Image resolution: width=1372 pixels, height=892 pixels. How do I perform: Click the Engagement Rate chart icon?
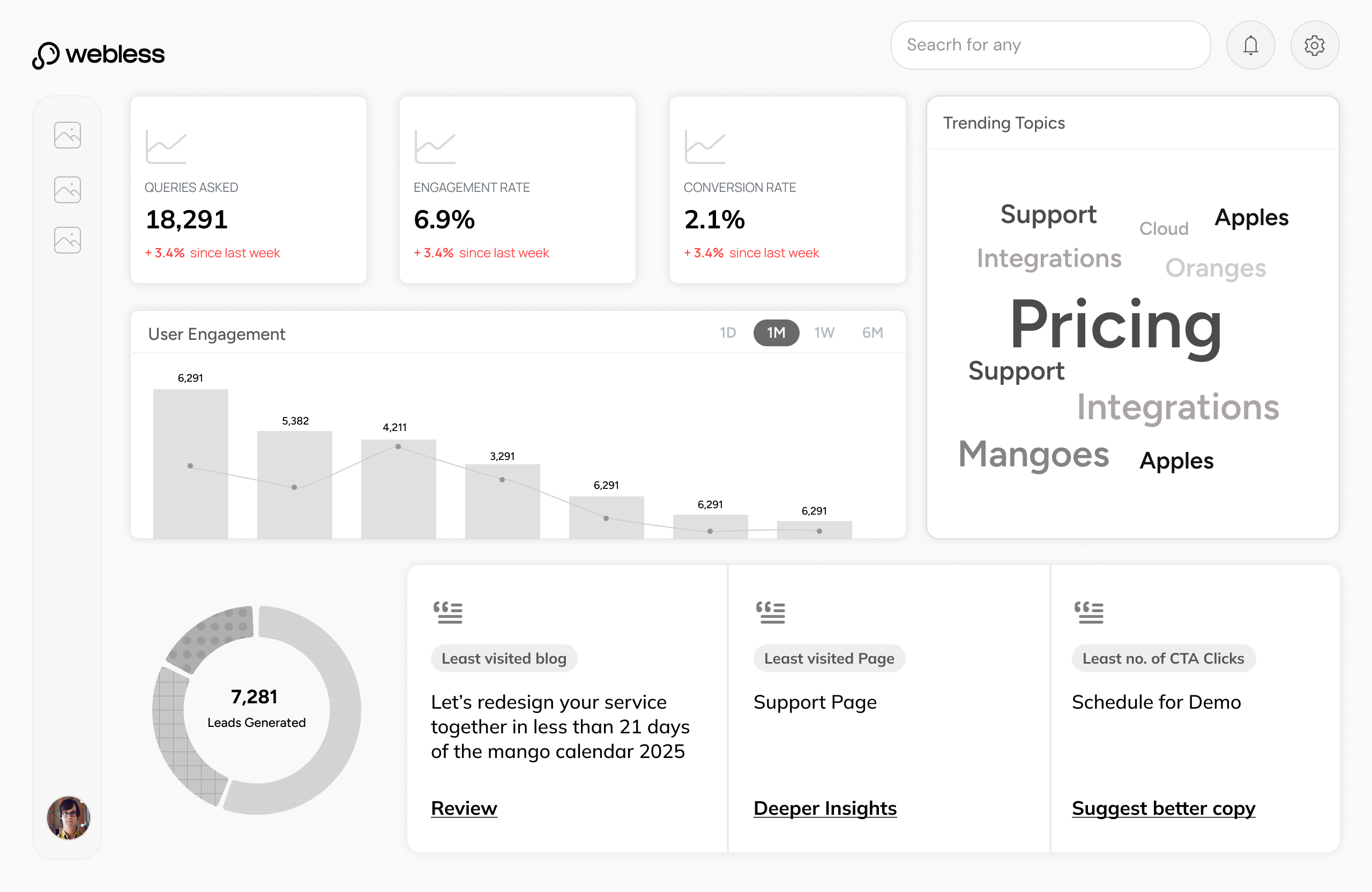435,147
